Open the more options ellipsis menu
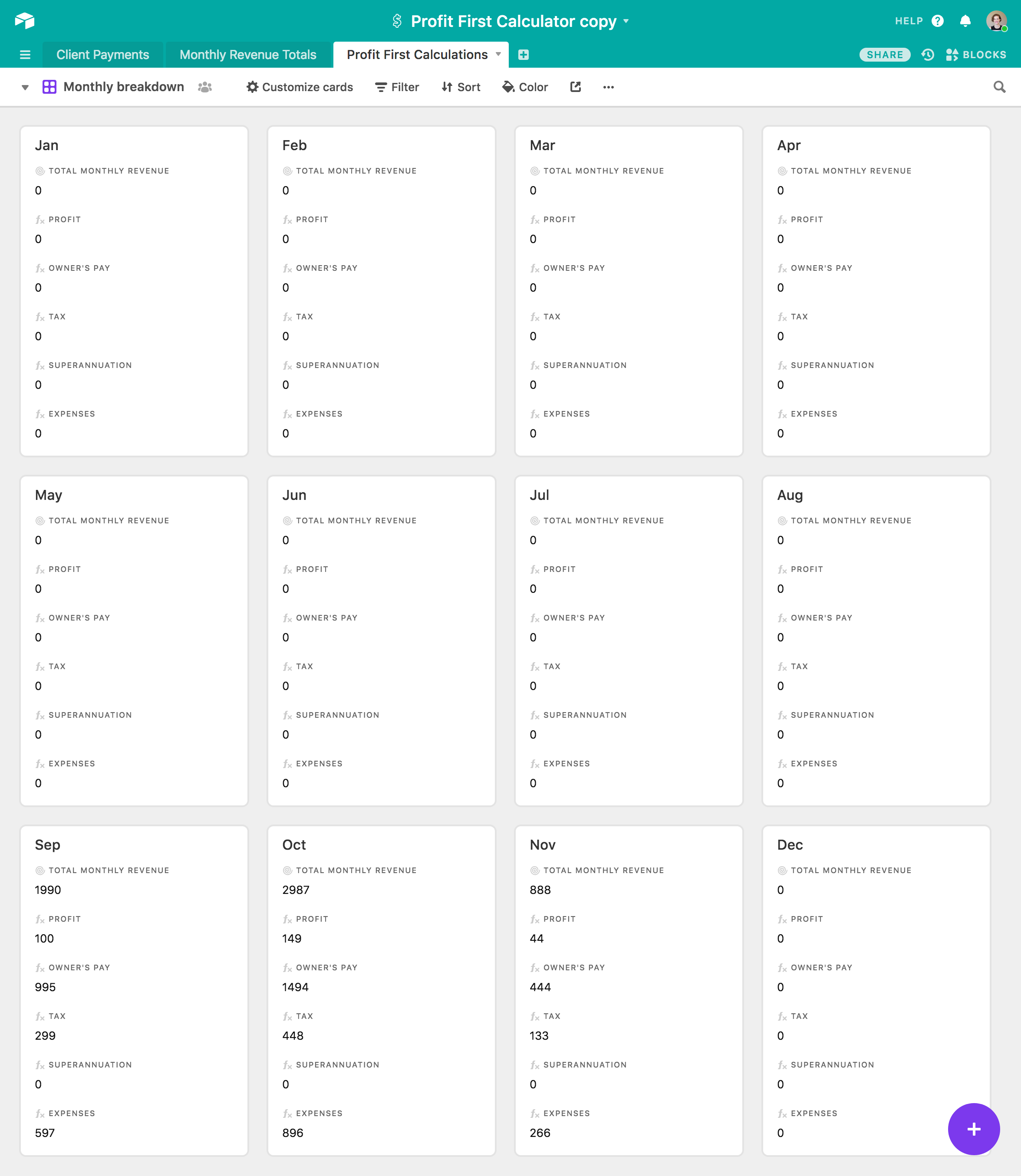Screen dimensions: 1021x1176 tap(609, 86)
